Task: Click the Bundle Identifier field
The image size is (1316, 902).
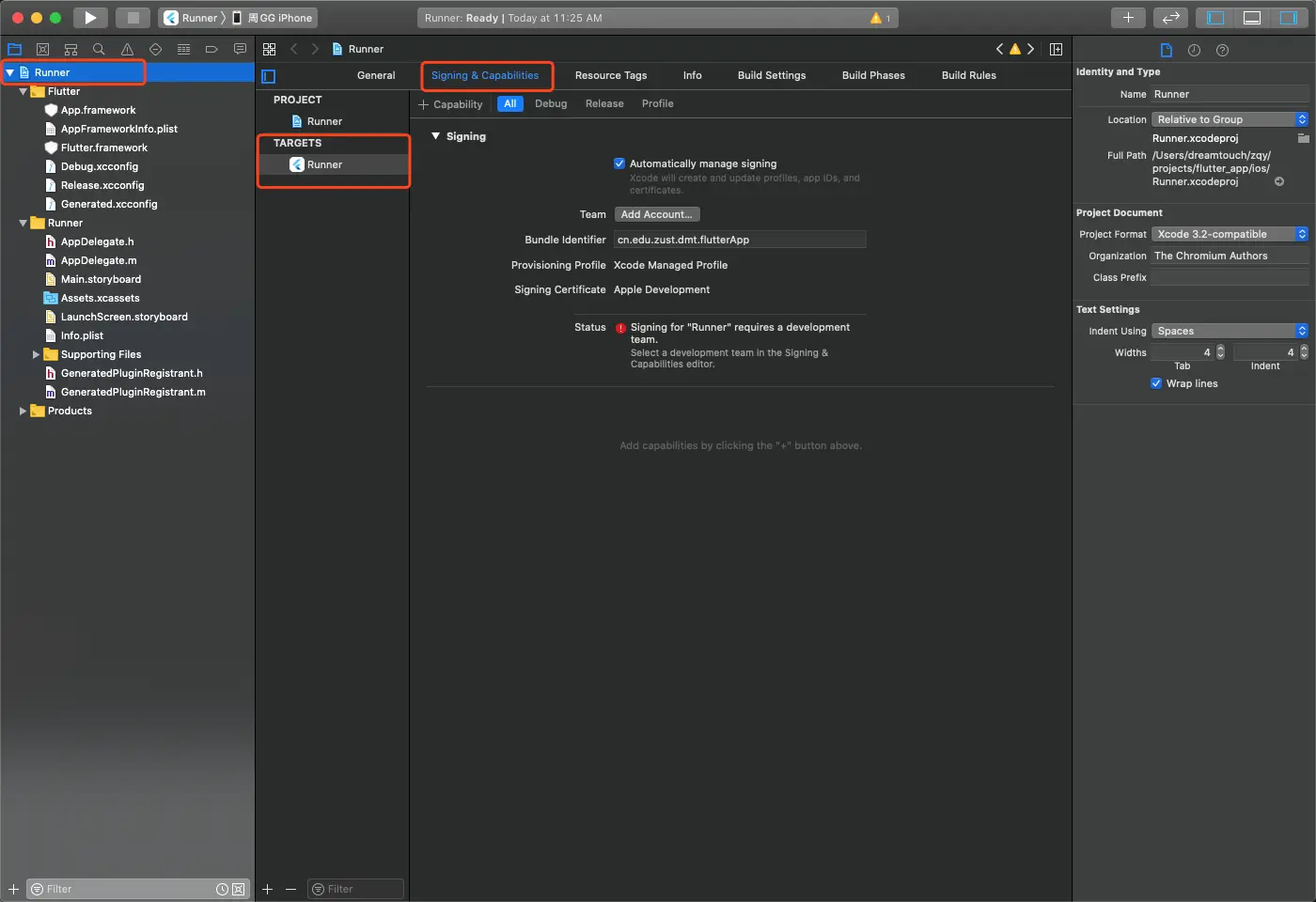Action: (740, 240)
